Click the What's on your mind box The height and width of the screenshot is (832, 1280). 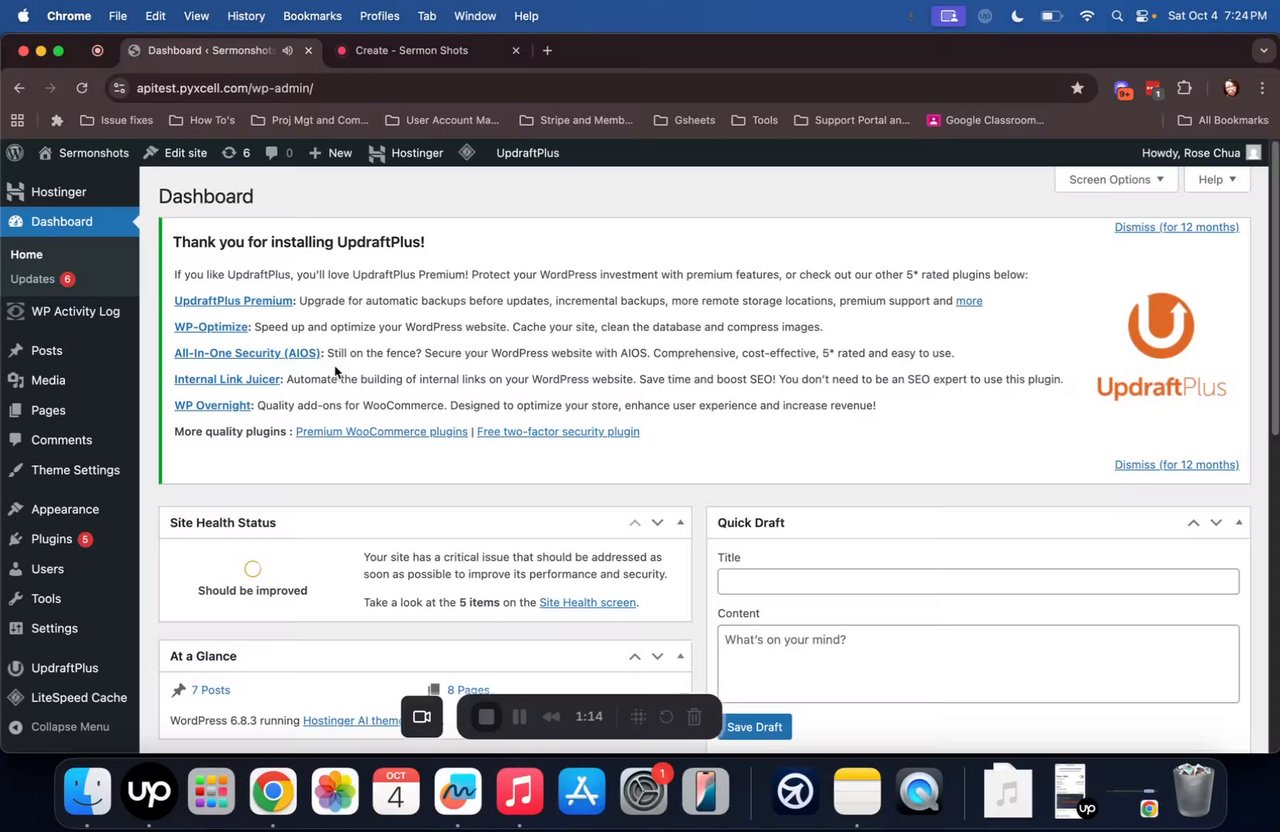[x=978, y=664]
